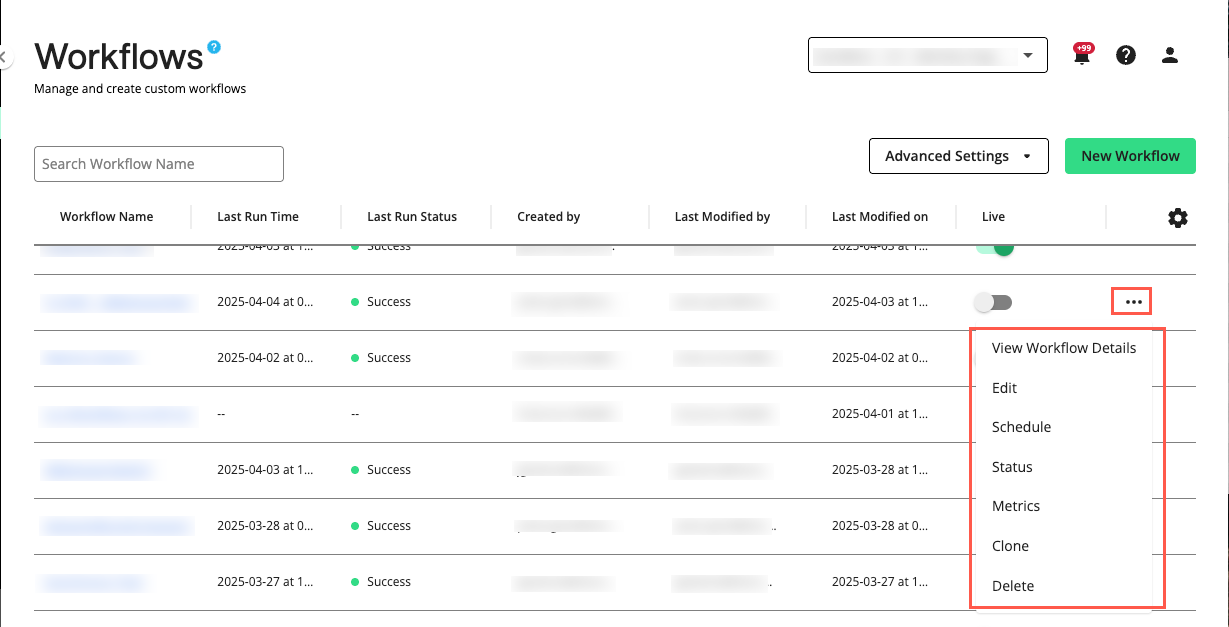Open the workflow link in 2025-04-03 run row

tap(98, 470)
